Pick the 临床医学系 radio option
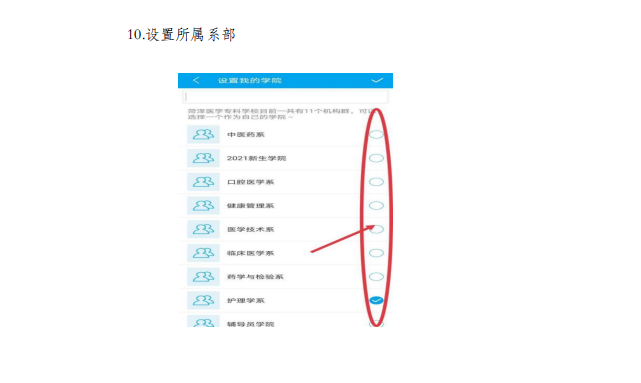The height and width of the screenshot is (383, 641). tap(376, 253)
